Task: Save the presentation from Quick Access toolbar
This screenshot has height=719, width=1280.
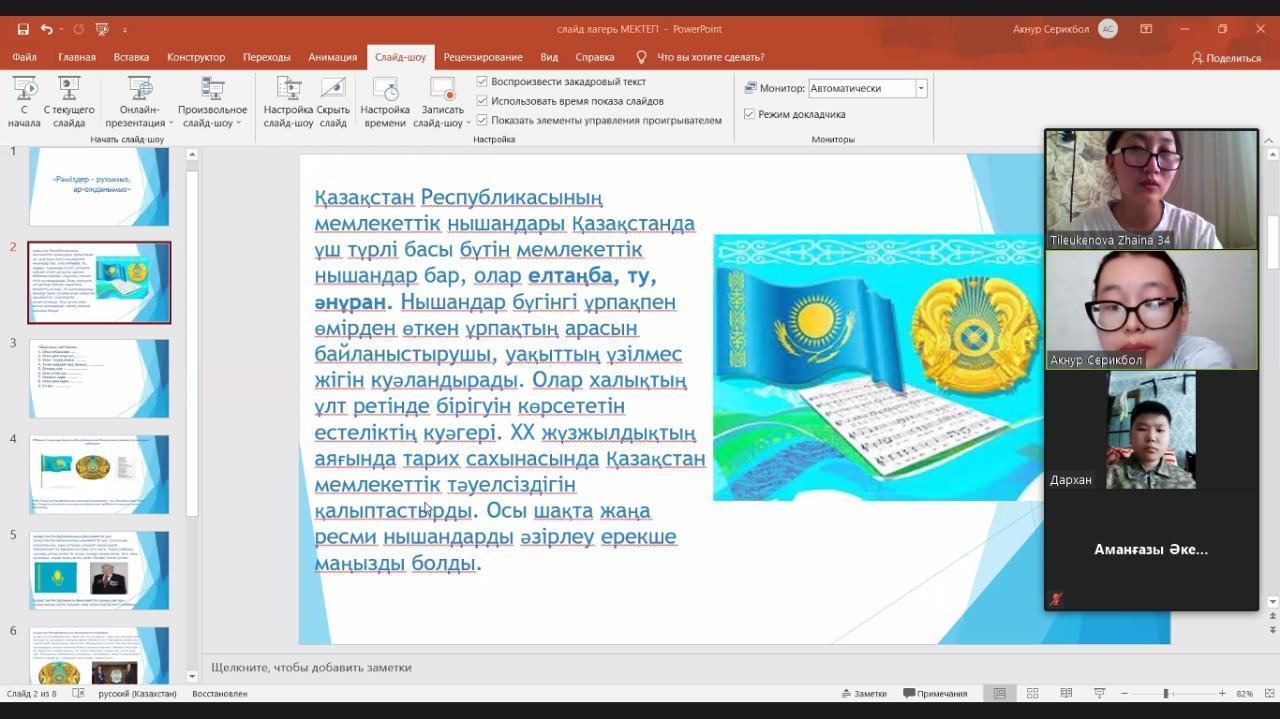Action: (x=22, y=29)
